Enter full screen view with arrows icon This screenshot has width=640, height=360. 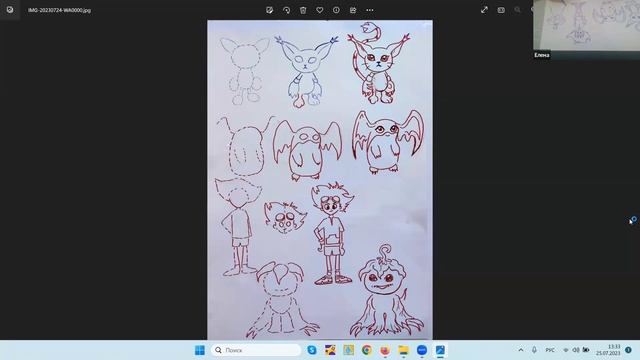(484, 10)
